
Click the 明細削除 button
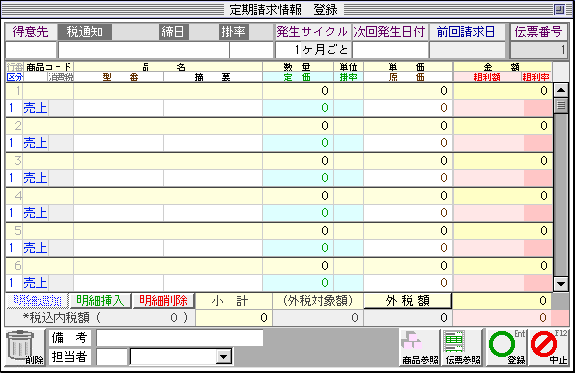[163, 301]
